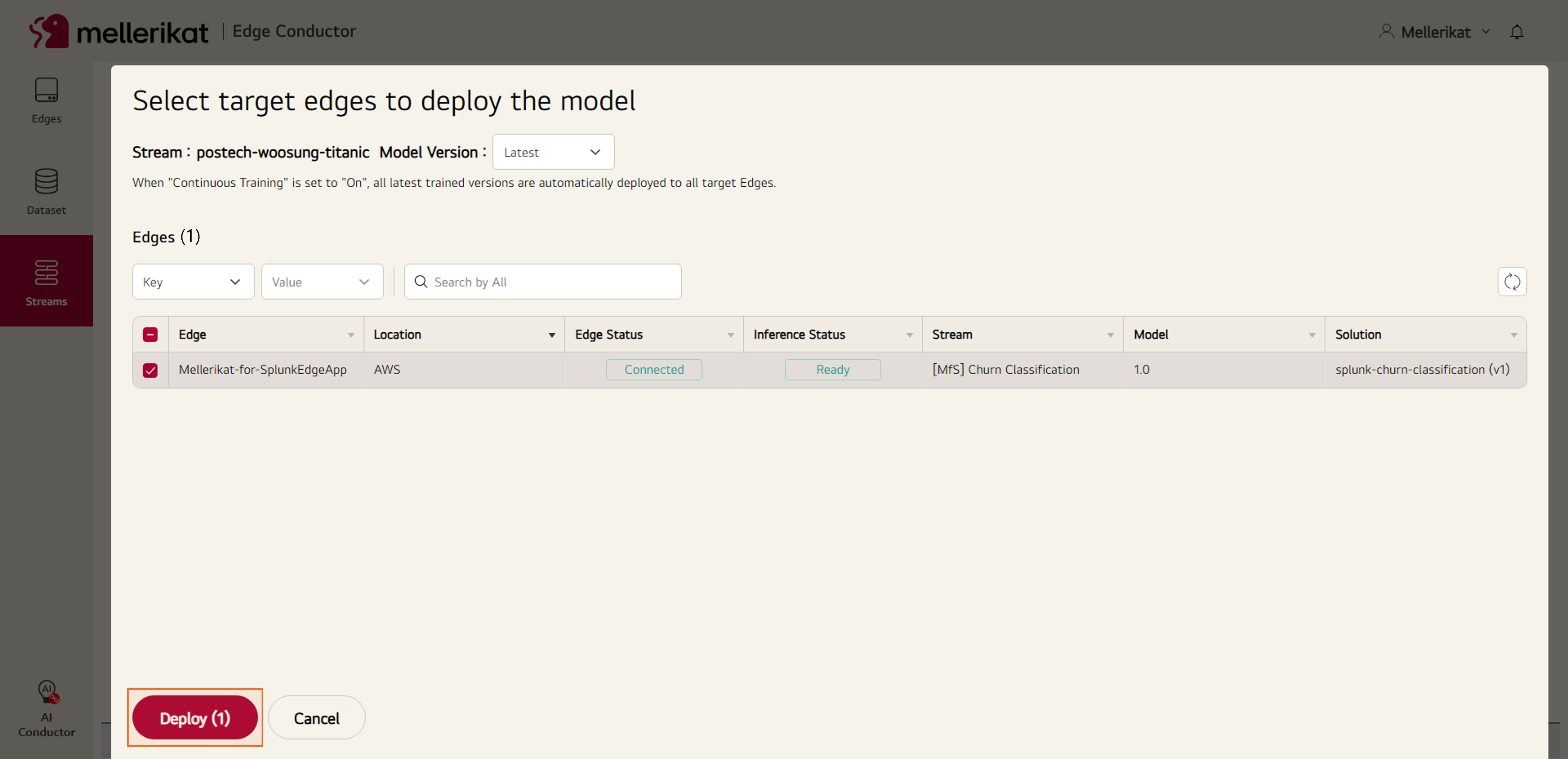
Task: Refresh the edges list
Action: tap(1511, 282)
